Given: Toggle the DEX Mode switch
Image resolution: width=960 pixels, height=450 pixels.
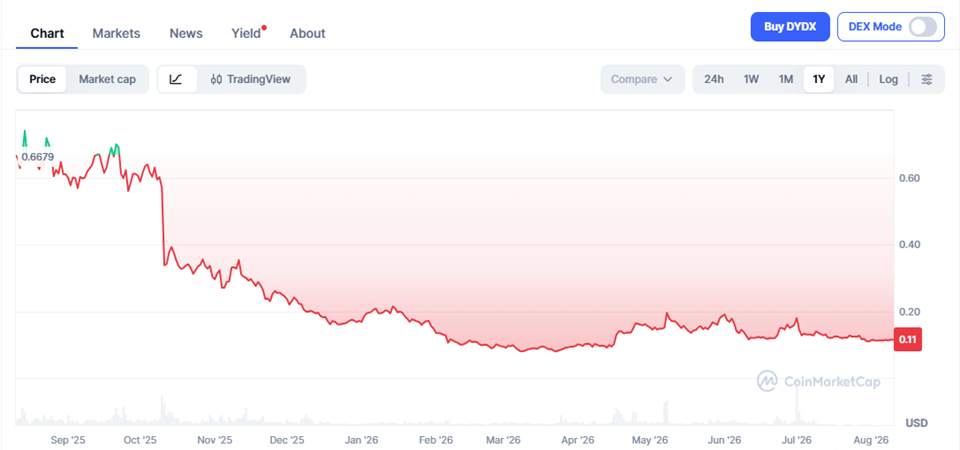Looking at the screenshot, I should 923,27.
